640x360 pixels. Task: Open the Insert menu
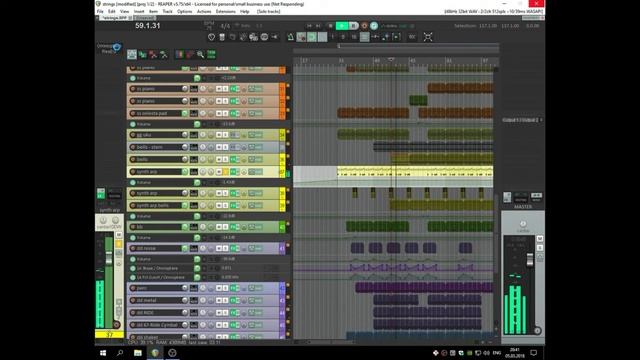[x=139, y=11]
